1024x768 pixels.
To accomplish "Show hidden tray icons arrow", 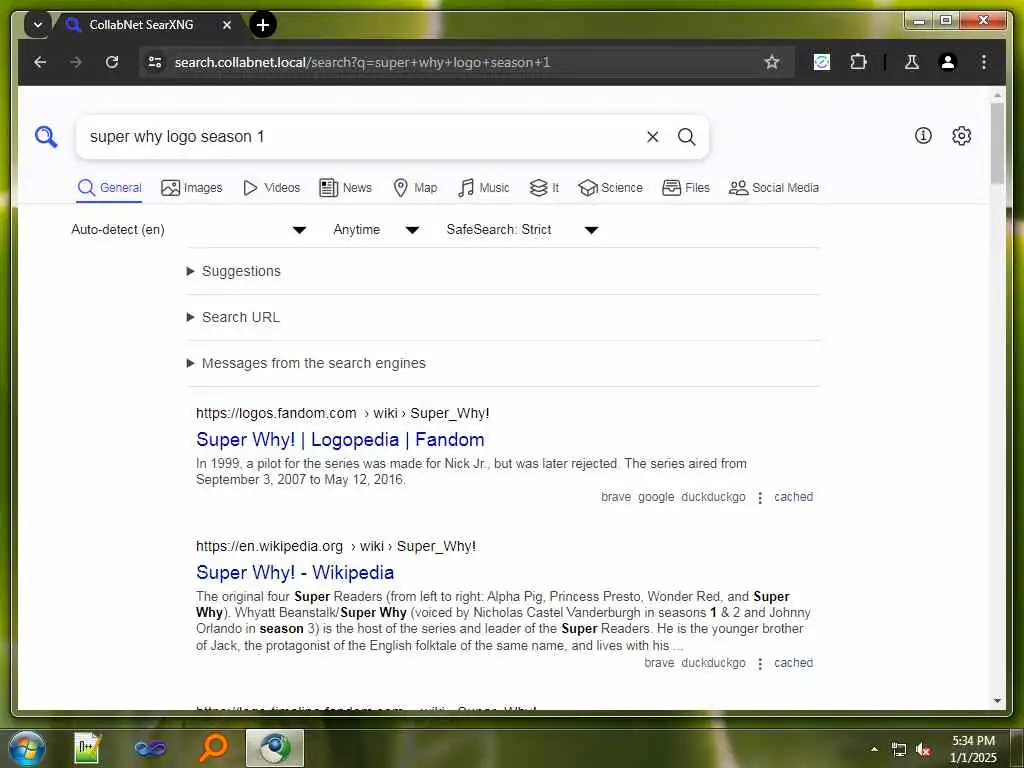I will coord(874,749).
